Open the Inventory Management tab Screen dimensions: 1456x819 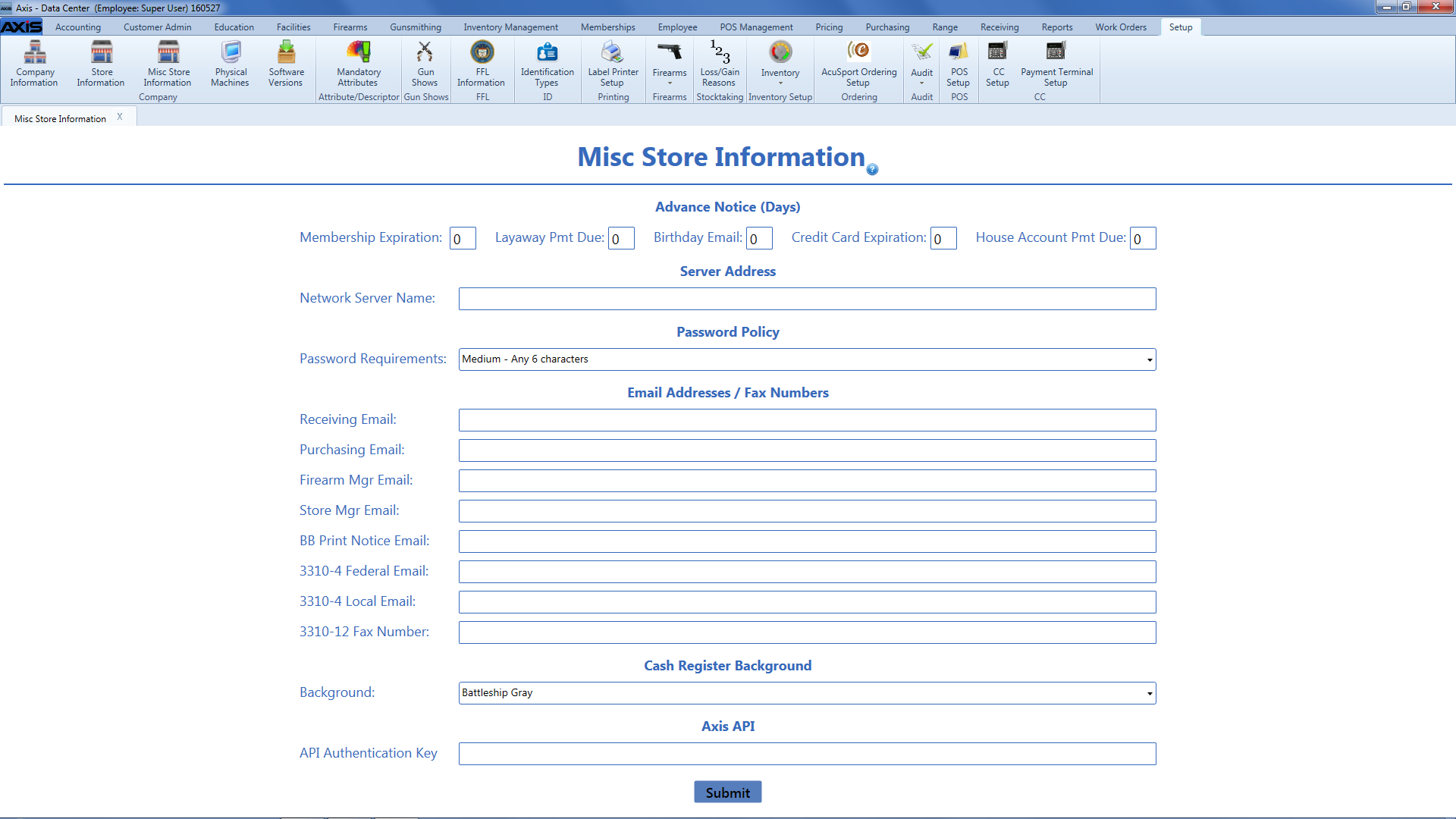[x=511, y=27]
